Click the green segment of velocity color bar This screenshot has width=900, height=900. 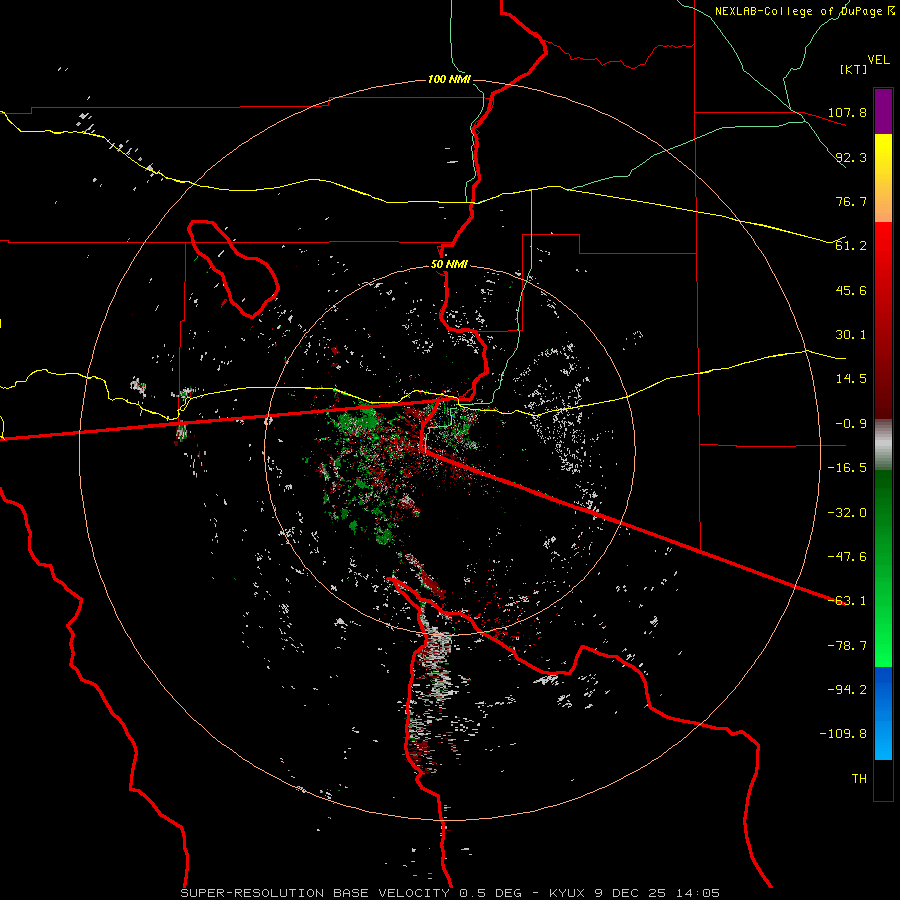tap(883, 568)
